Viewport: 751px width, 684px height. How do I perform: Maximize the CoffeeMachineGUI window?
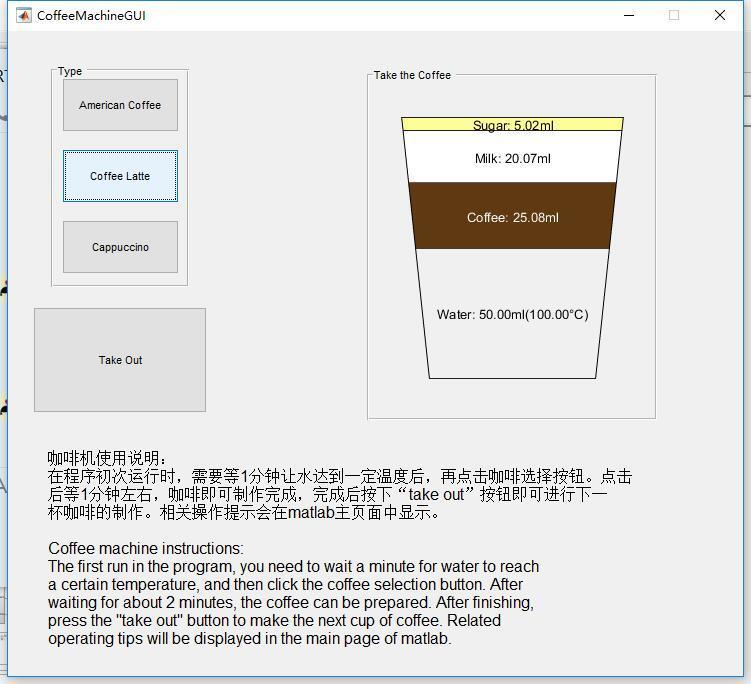(674, 15)
